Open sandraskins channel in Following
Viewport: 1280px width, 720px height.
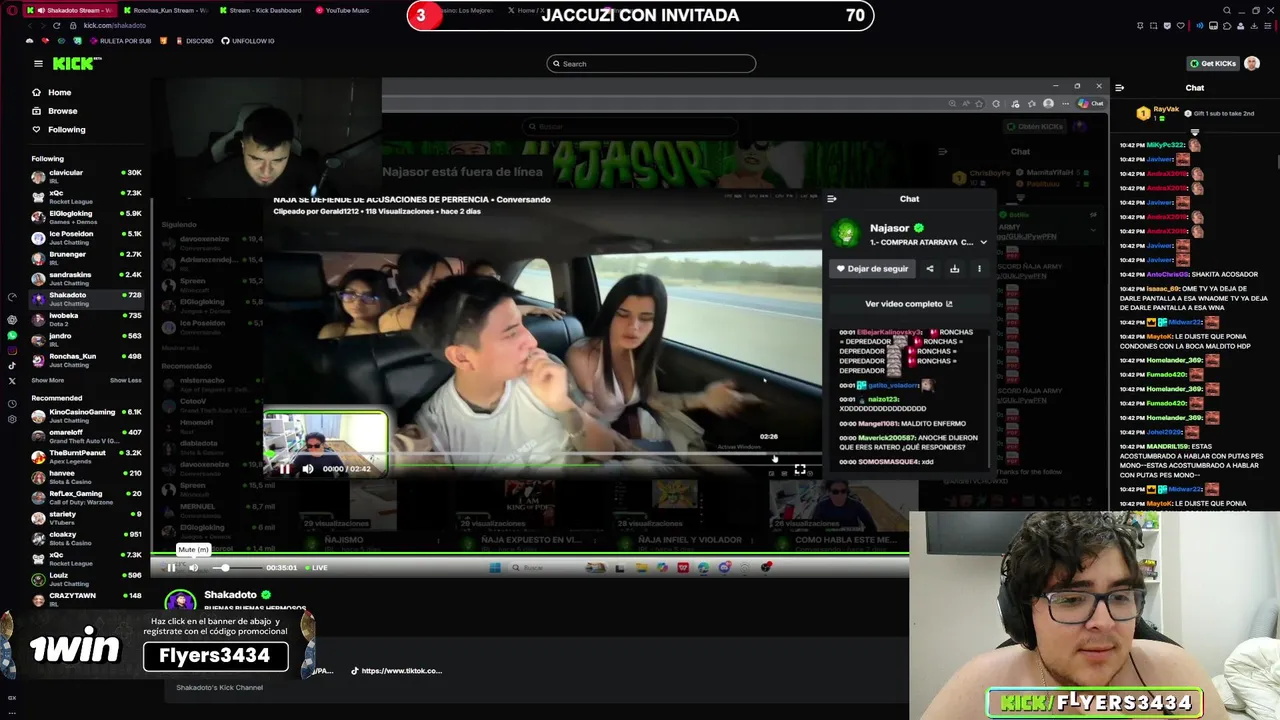[x=86, y=278]
